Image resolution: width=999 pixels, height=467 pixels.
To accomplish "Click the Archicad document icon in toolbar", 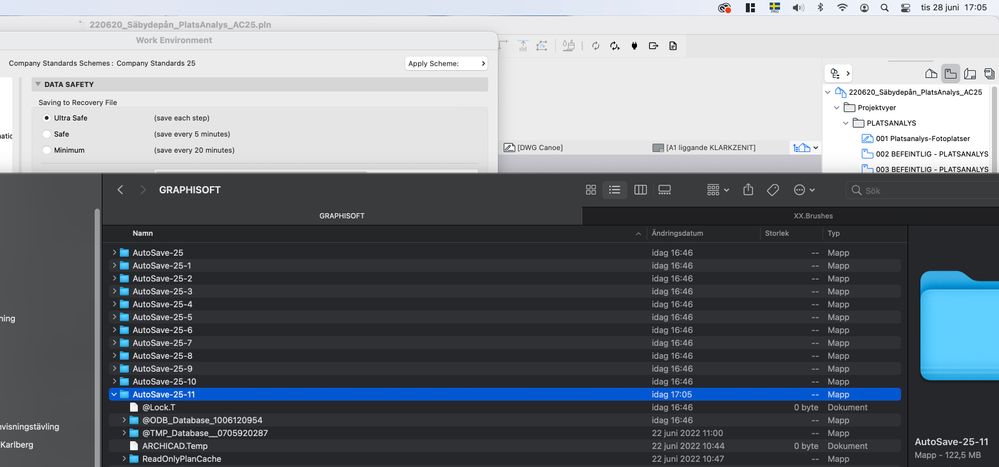I will point(673,46).
